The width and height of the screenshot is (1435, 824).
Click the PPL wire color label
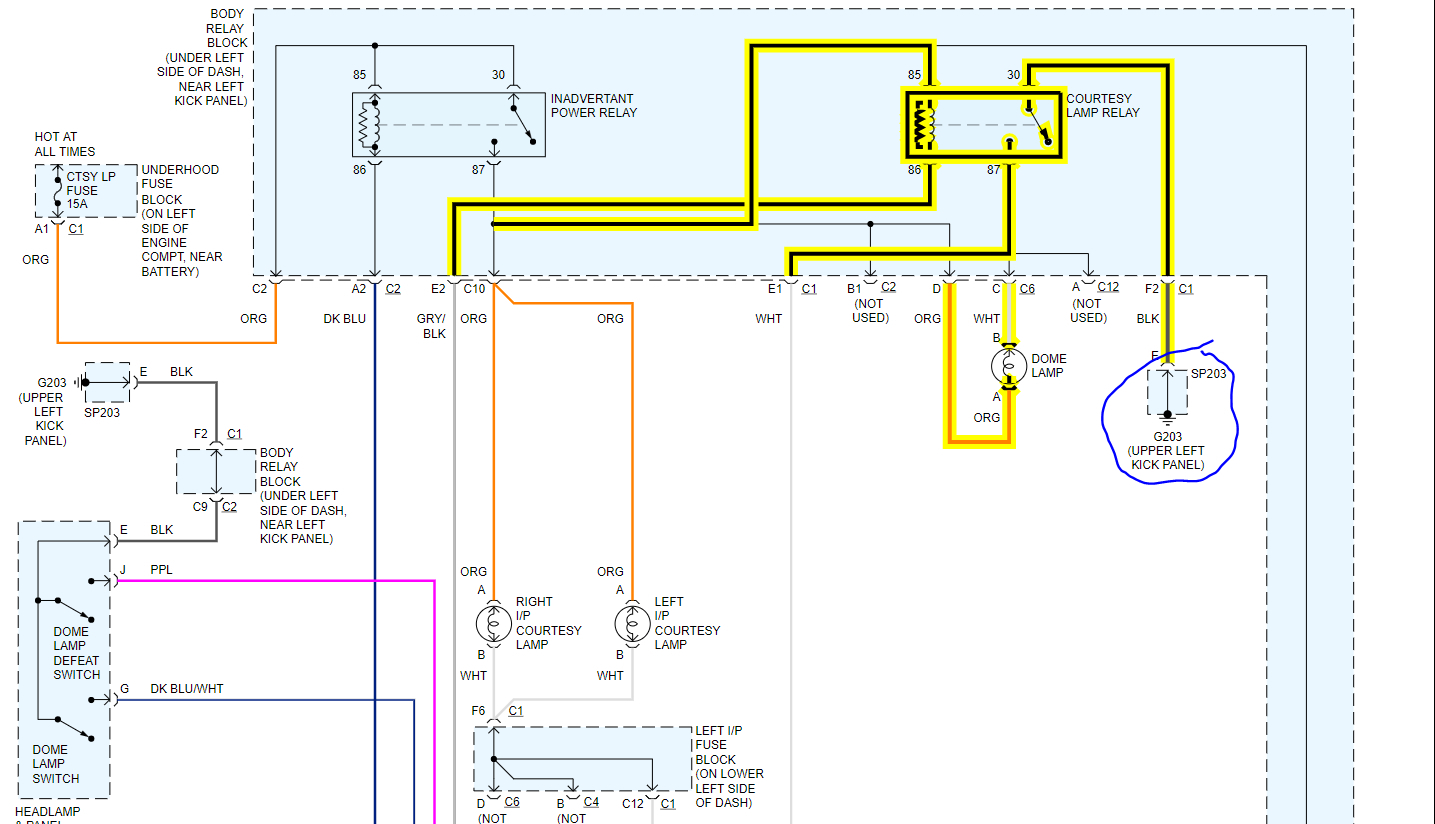click(161, 570)
